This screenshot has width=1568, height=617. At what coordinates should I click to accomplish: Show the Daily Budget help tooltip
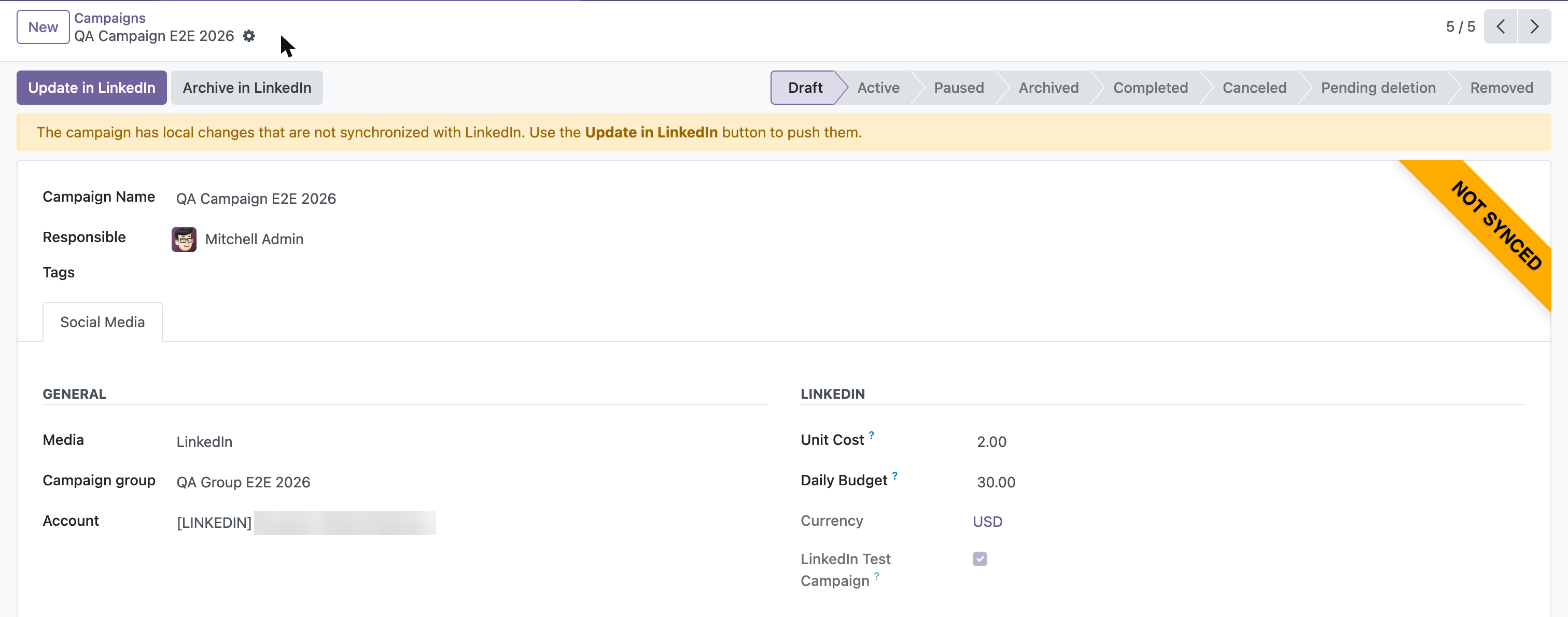tap(895, 476)
